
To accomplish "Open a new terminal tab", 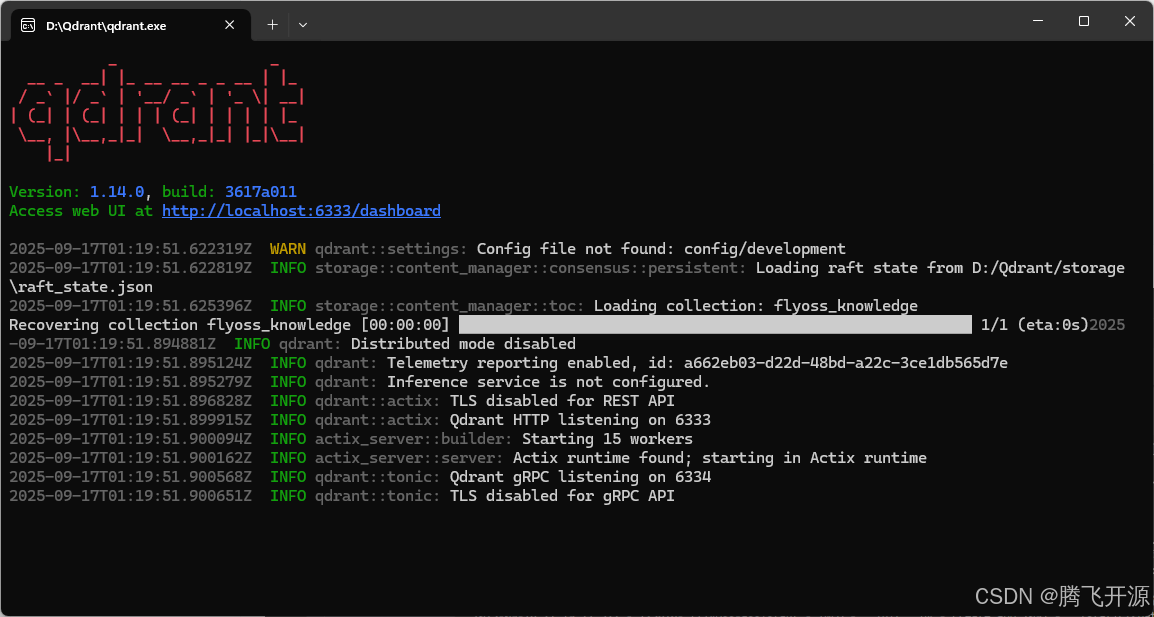I will (x=272, y=25).
